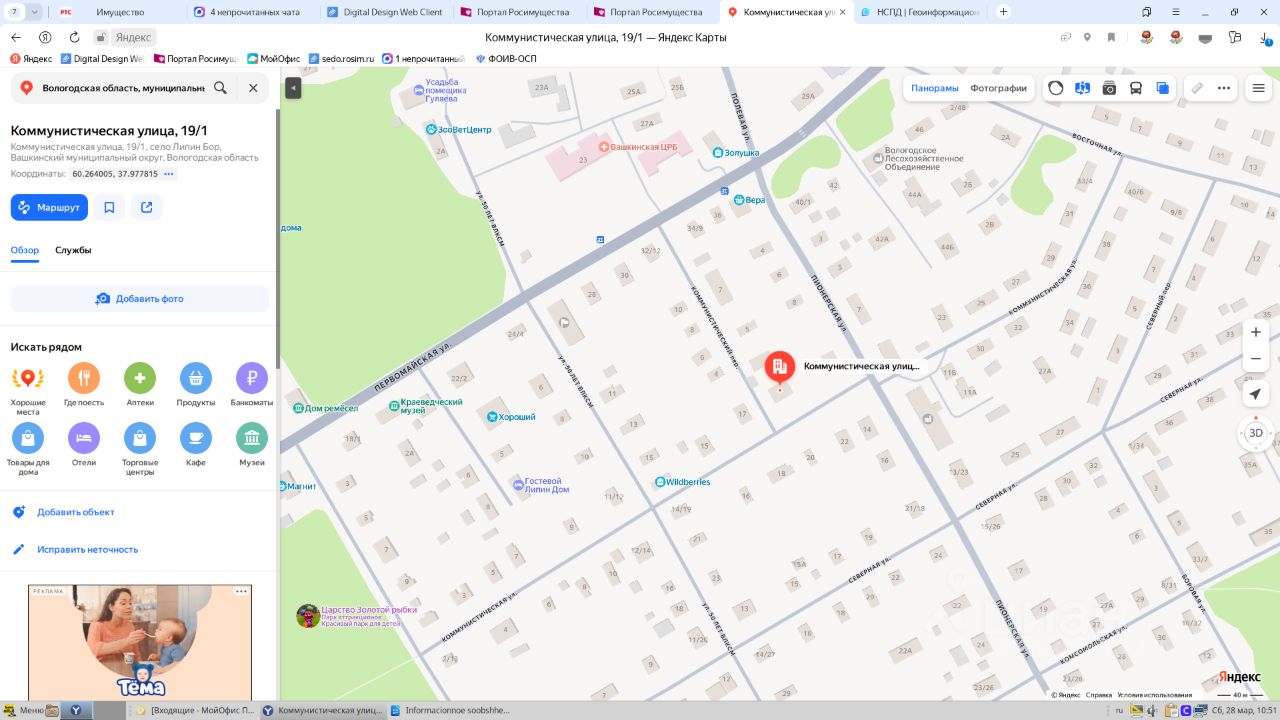The height and width of the screenshot is (720, 1280).
Task: Open Informacionnoe soobshhe taskbar window
Action: click(x=450, y=710)
